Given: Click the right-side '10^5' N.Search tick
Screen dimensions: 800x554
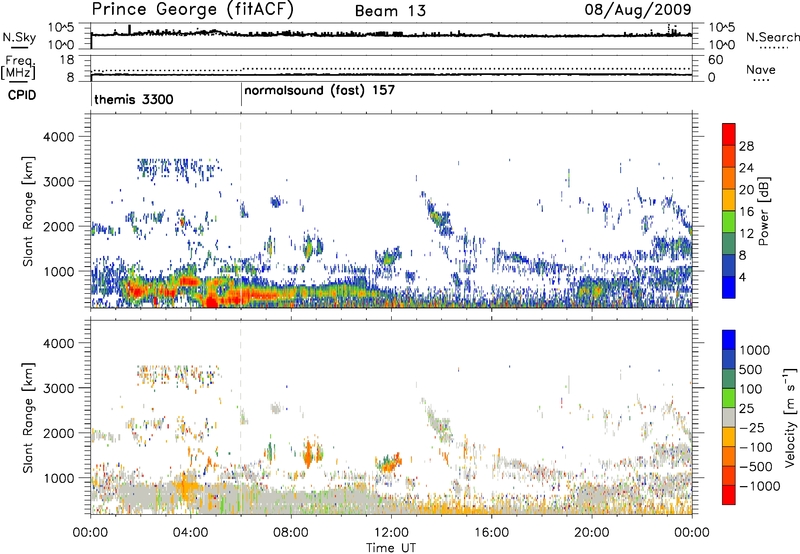Looking at the screenshot, I should tap(721, 27).
